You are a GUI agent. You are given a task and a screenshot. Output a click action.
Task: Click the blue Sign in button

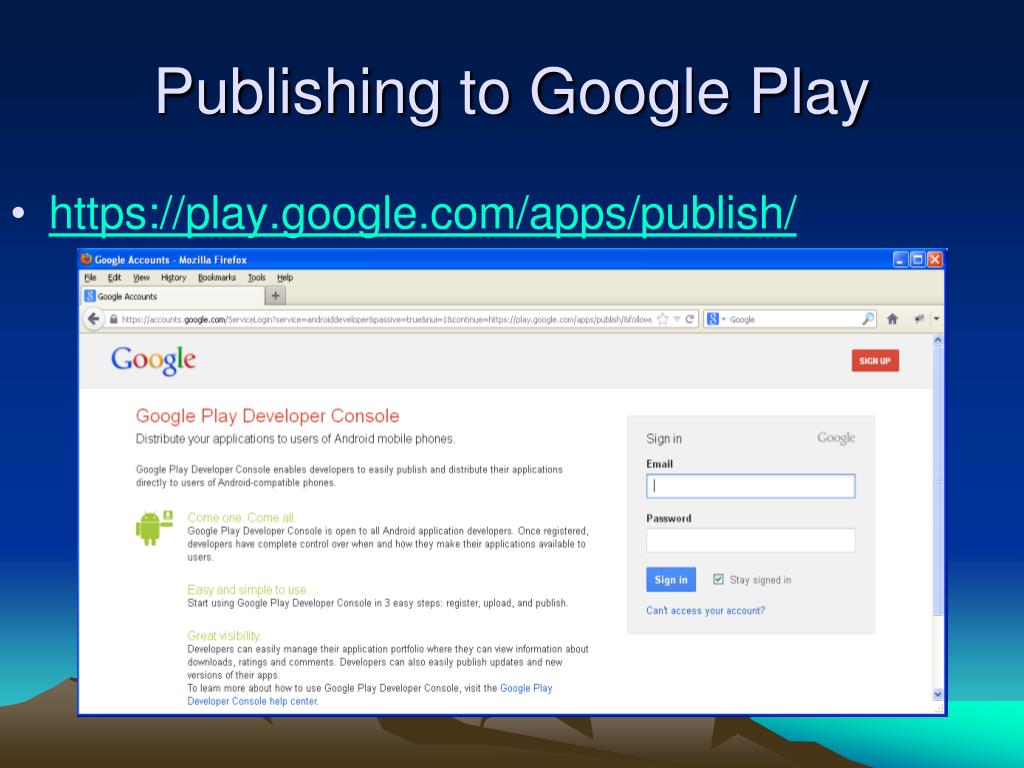click(x=671, y=580)
